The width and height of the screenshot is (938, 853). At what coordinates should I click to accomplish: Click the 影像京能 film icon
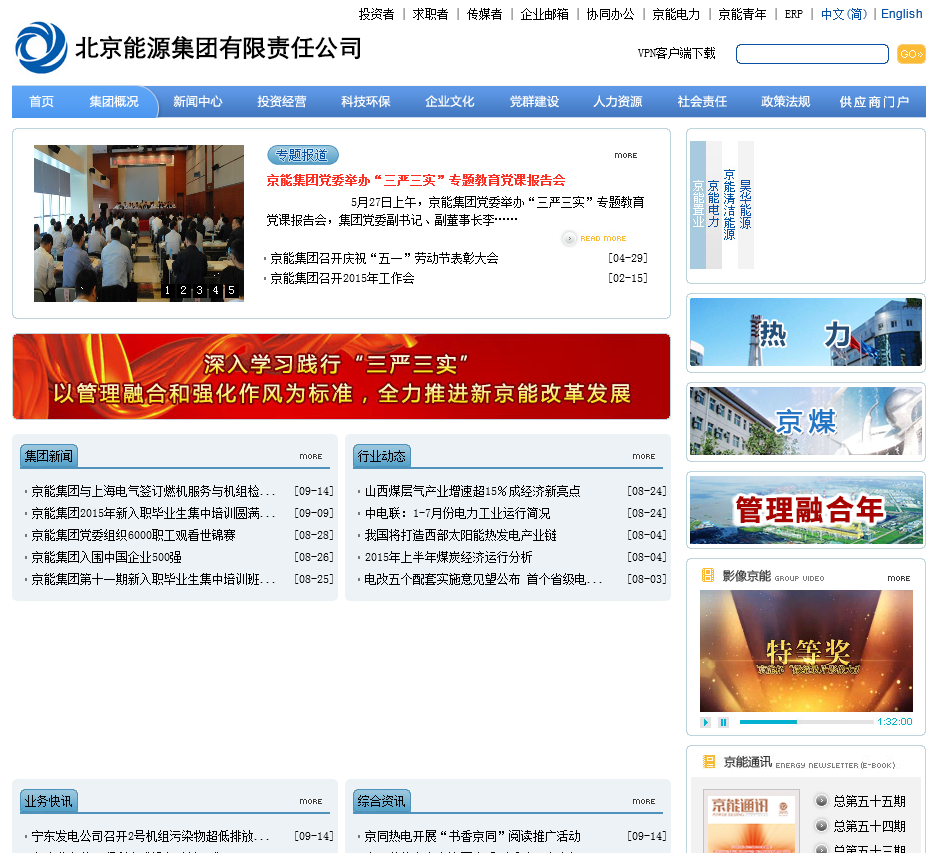(708, 575)
